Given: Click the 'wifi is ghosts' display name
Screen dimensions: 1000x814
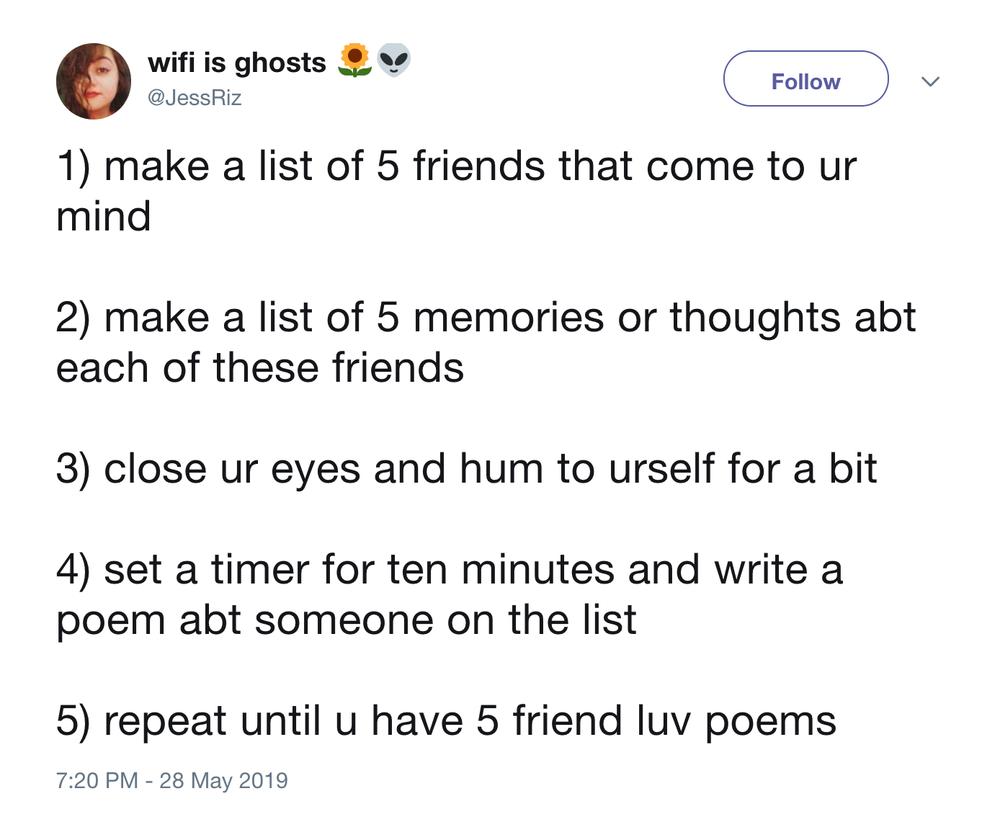Looking at the screenshot, I should tap(237, 63).
